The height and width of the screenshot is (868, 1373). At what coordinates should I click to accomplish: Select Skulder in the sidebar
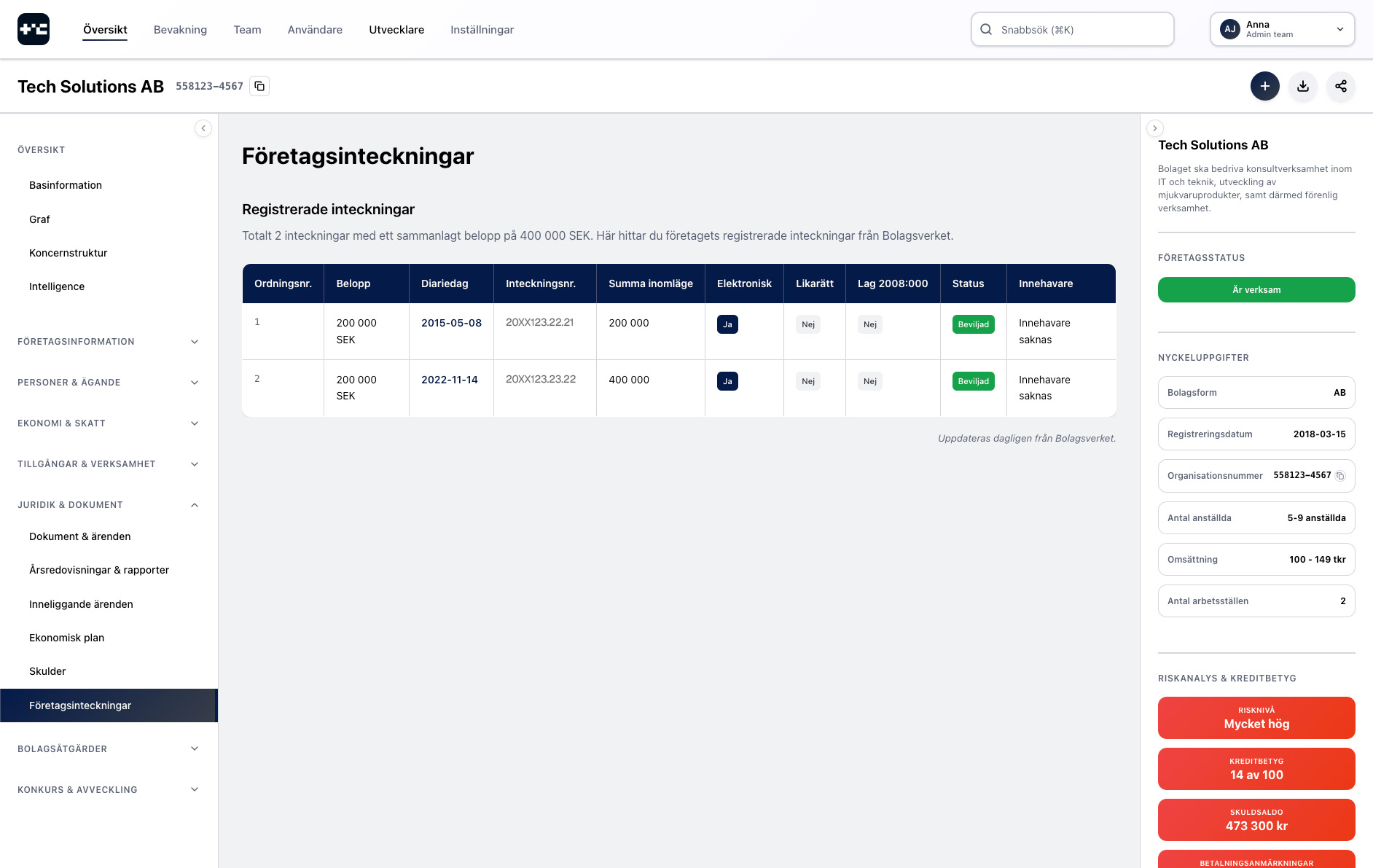tap(47, 671)
